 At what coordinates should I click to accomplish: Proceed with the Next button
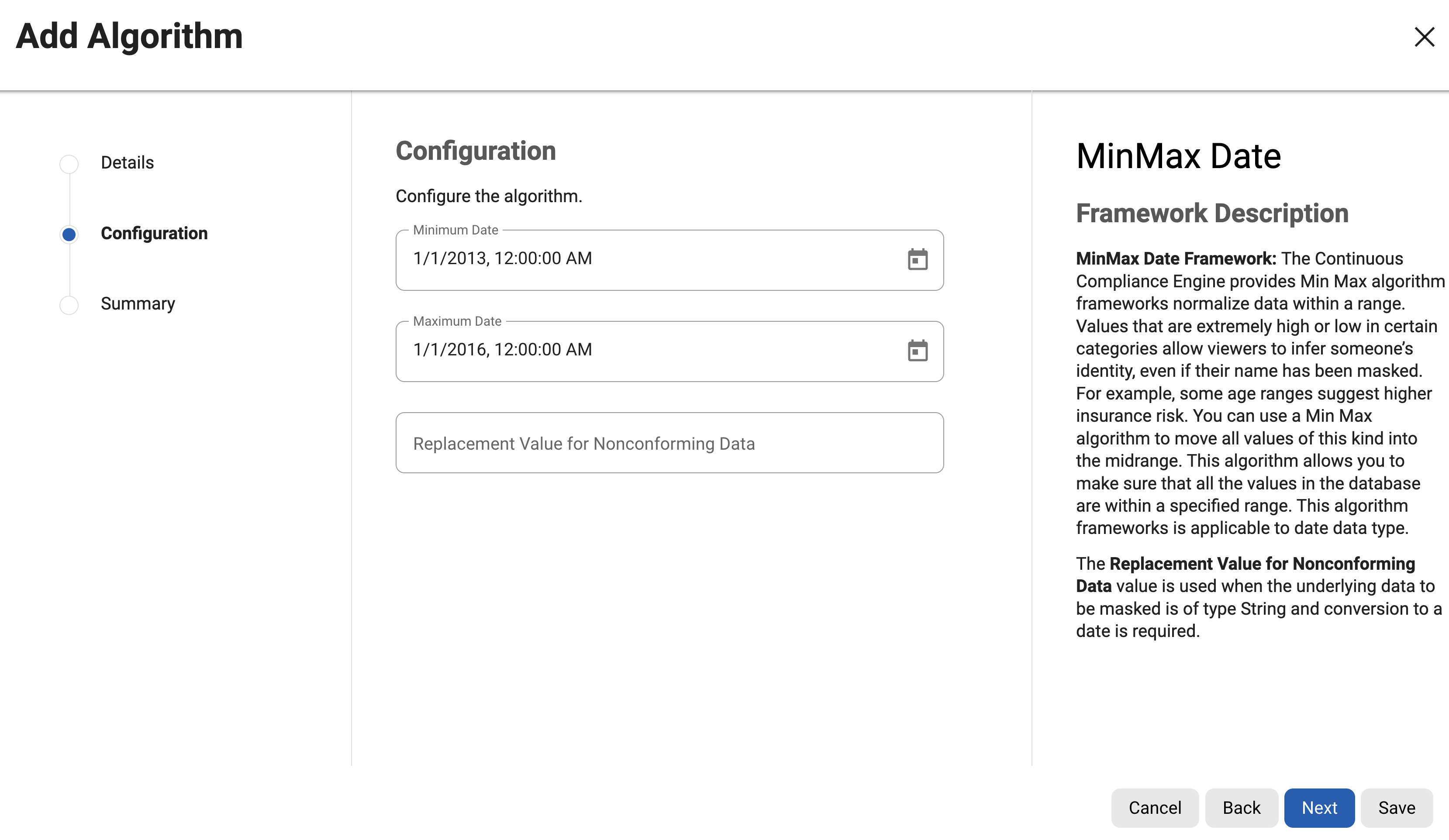[1318, 808]
